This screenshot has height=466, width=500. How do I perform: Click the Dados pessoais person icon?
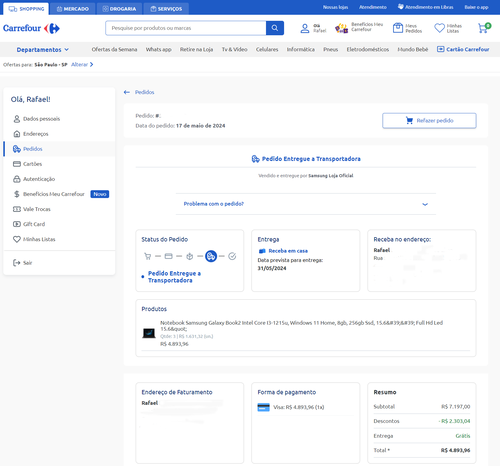(x=17, y=119)
